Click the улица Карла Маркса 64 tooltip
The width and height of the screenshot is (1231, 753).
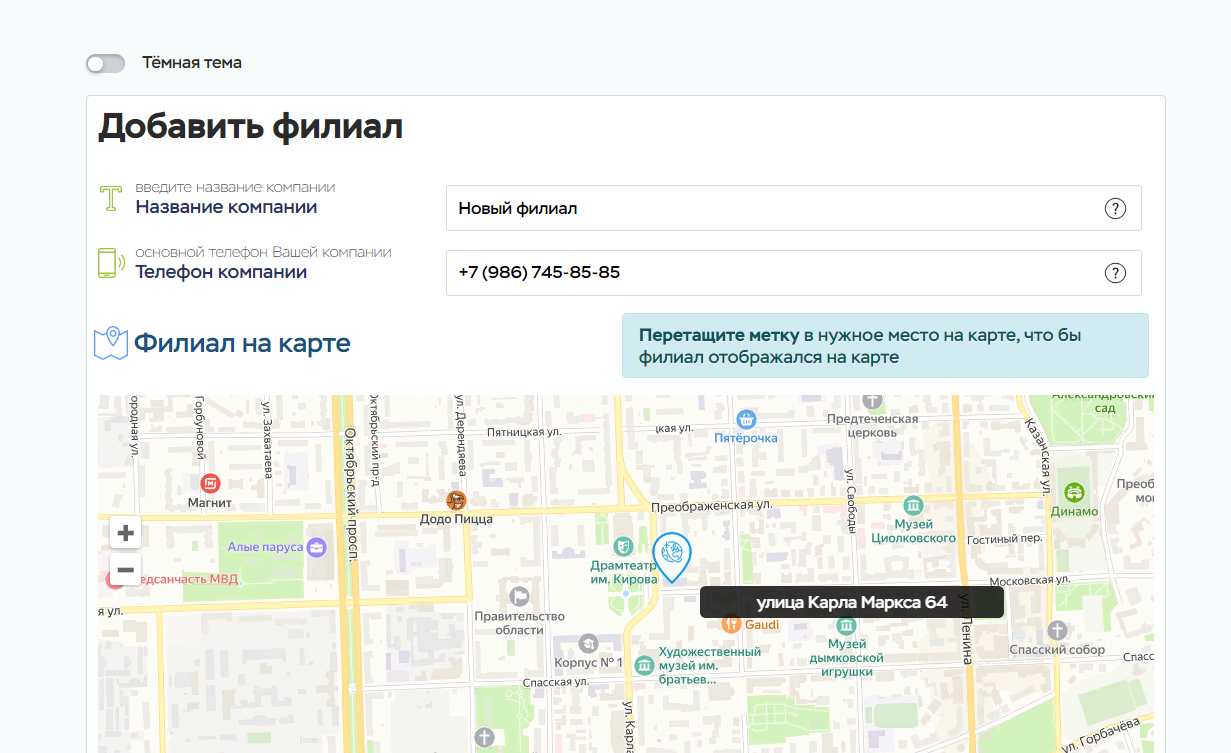point(851,602)
